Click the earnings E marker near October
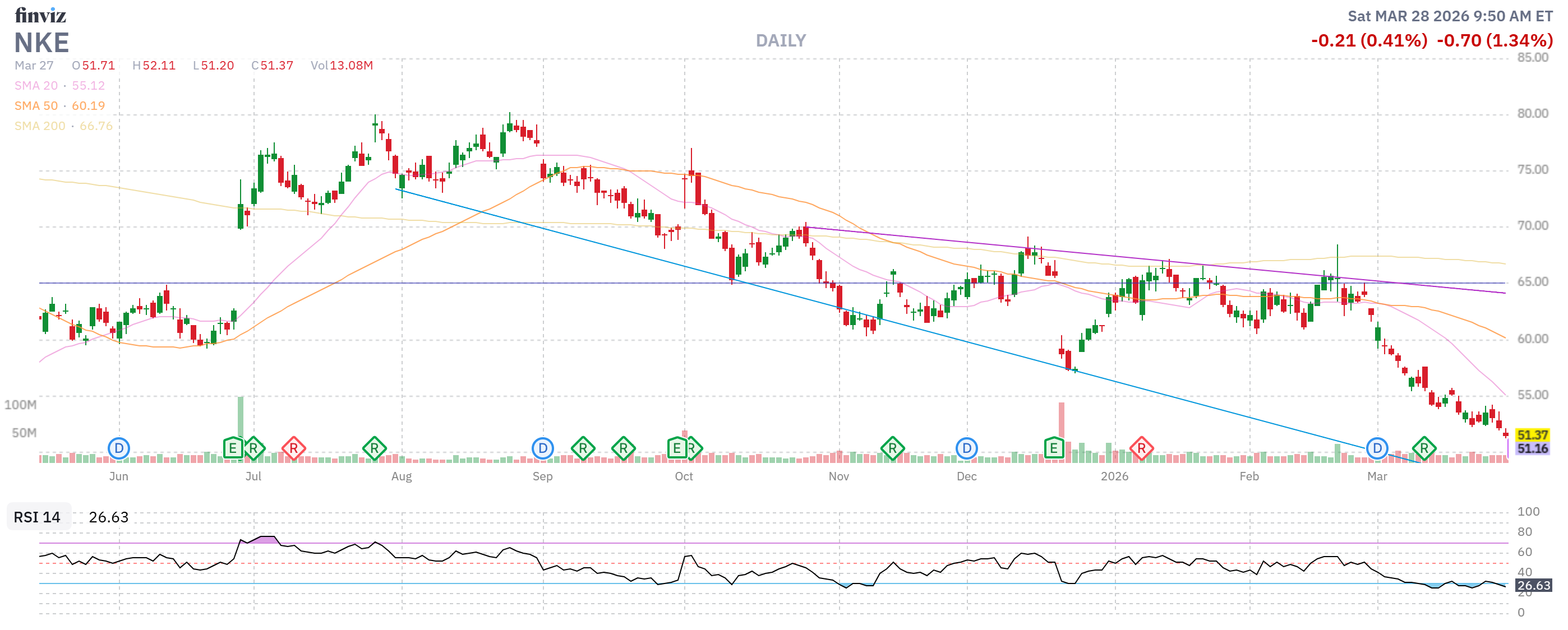Viewport: 1568px width, 630px height. 676,449
